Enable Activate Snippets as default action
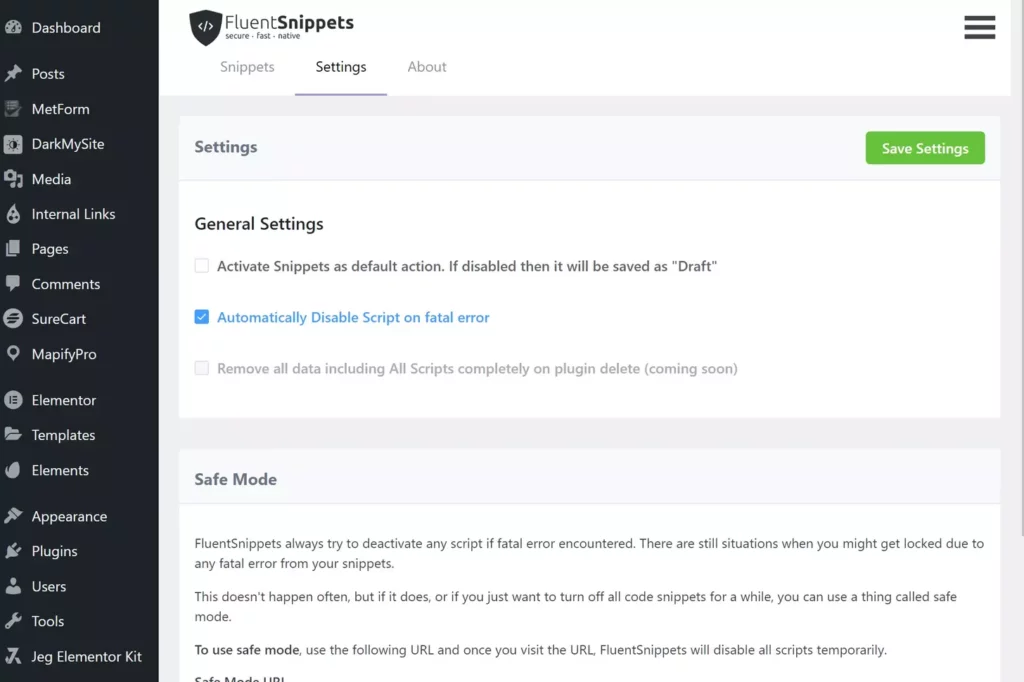 tap(201, 265)
